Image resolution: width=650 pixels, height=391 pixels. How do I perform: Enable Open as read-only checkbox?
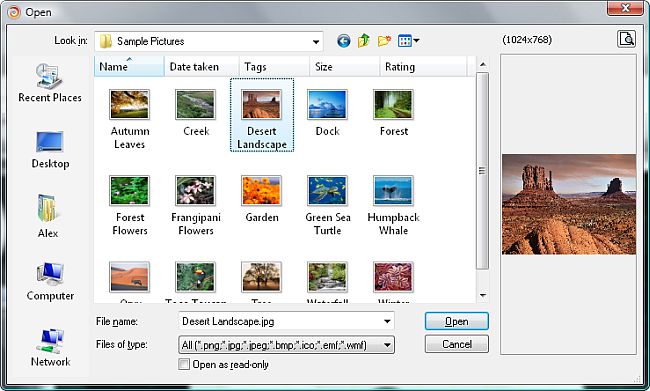[x=184, y=364]
